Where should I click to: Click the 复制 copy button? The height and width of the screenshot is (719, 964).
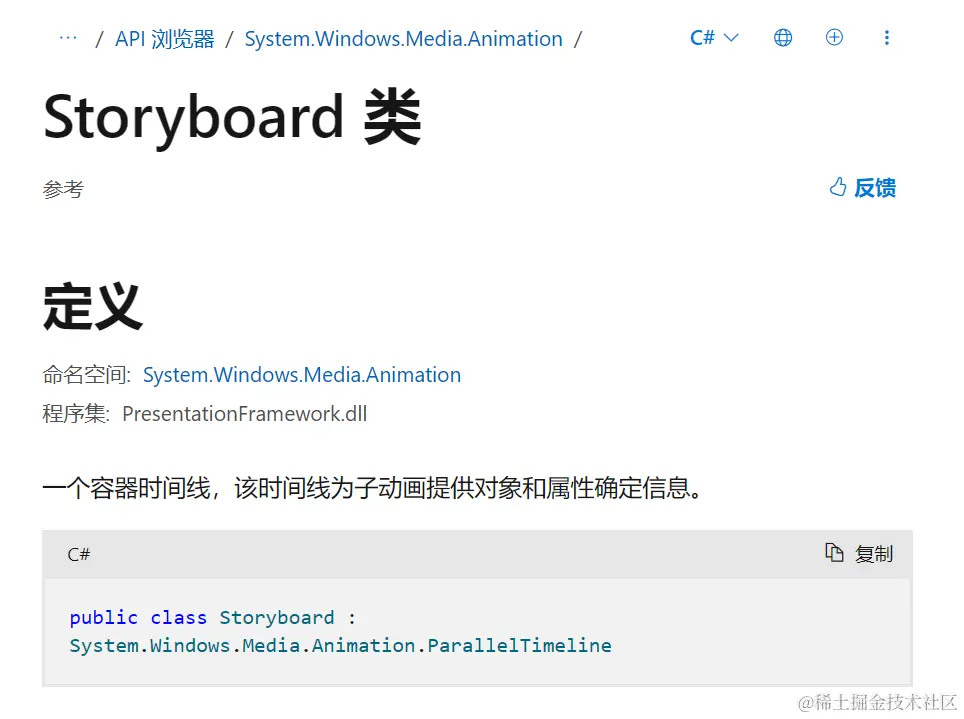(x=859, y=554)
